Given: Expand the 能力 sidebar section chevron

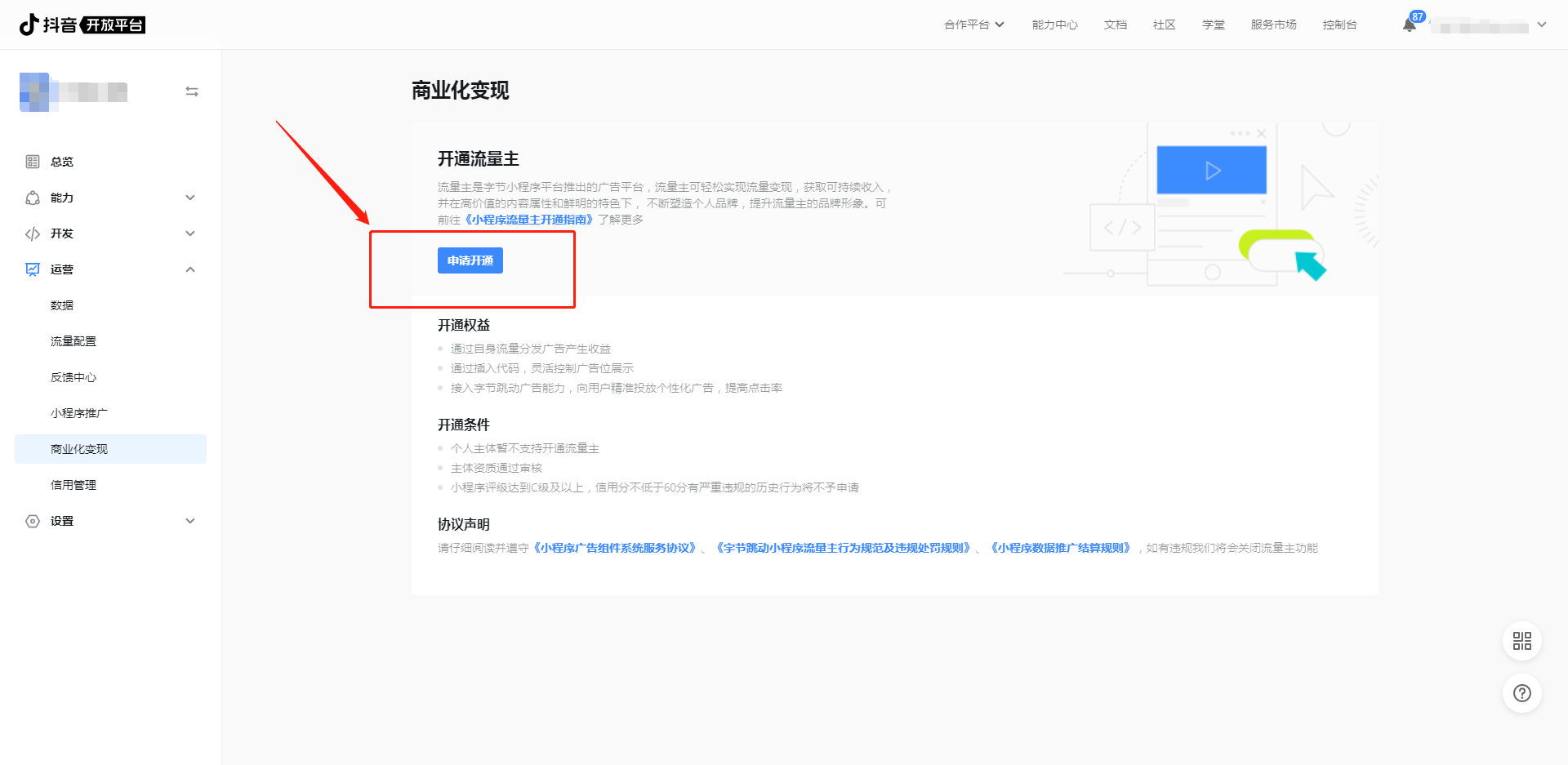Looking at the screenshot, I should click(x=190, y=198).
